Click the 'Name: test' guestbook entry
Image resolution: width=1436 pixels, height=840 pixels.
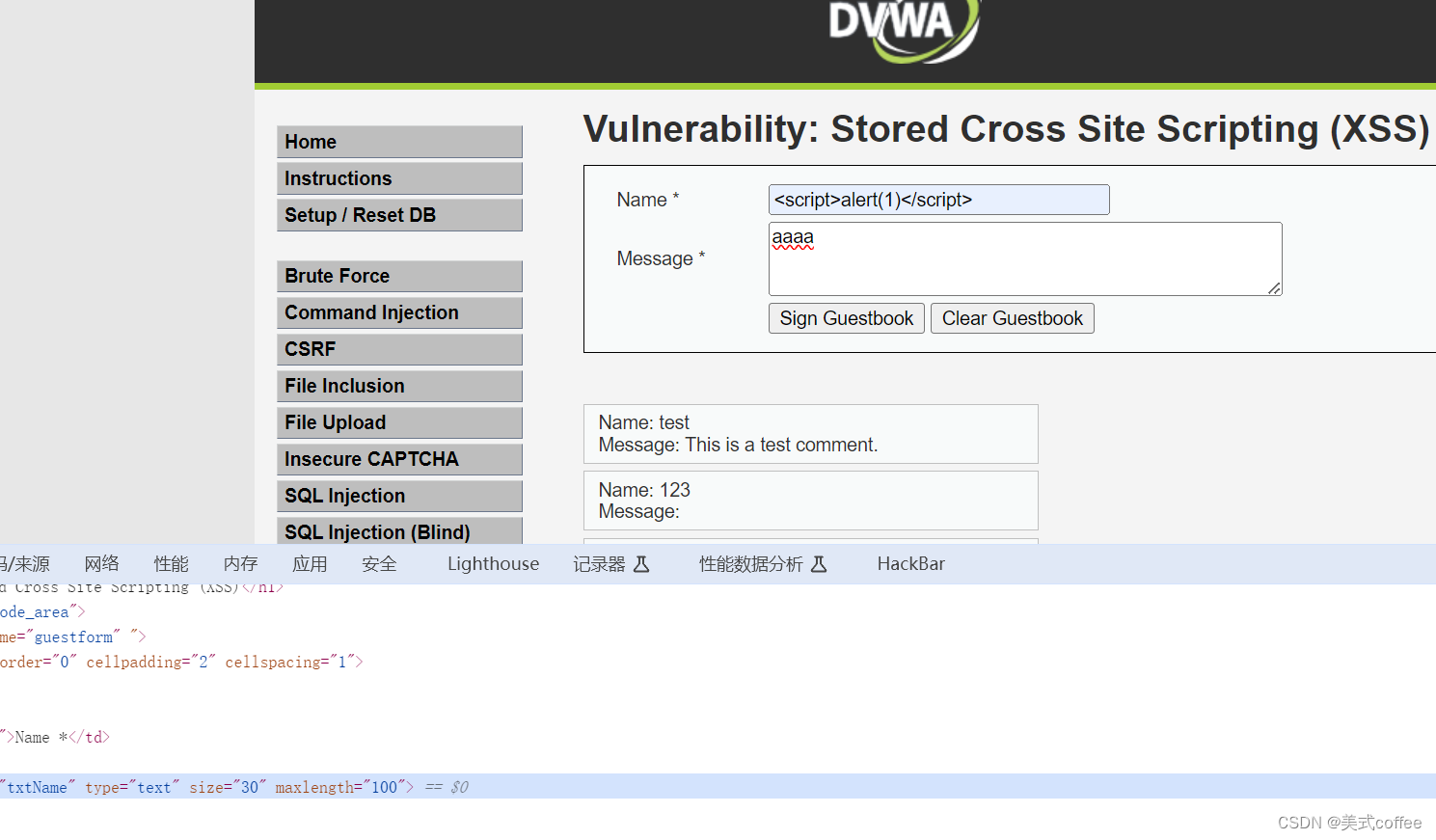point(810,434)
